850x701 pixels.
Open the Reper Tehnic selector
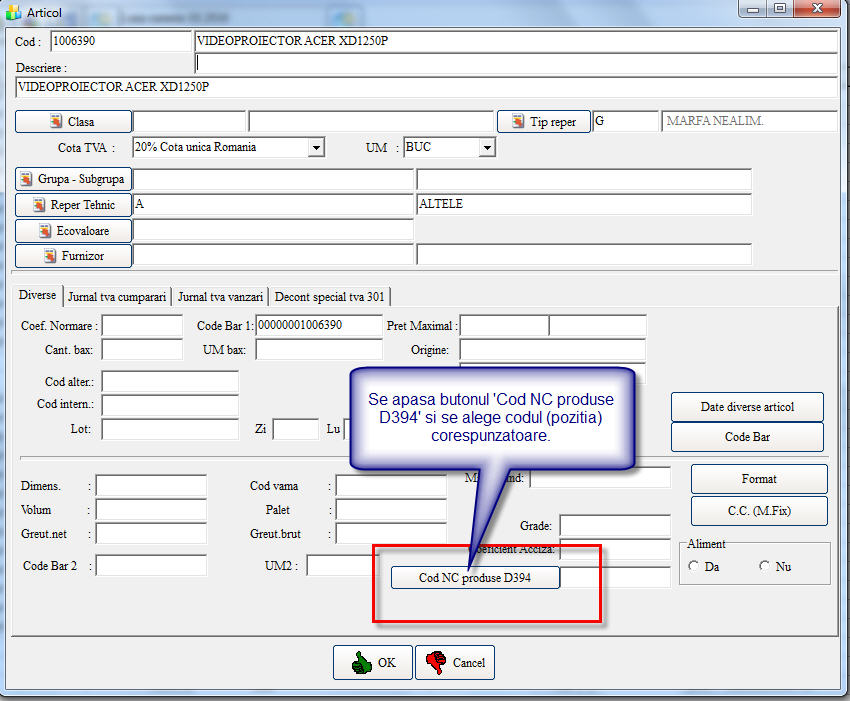click(73, 205)
